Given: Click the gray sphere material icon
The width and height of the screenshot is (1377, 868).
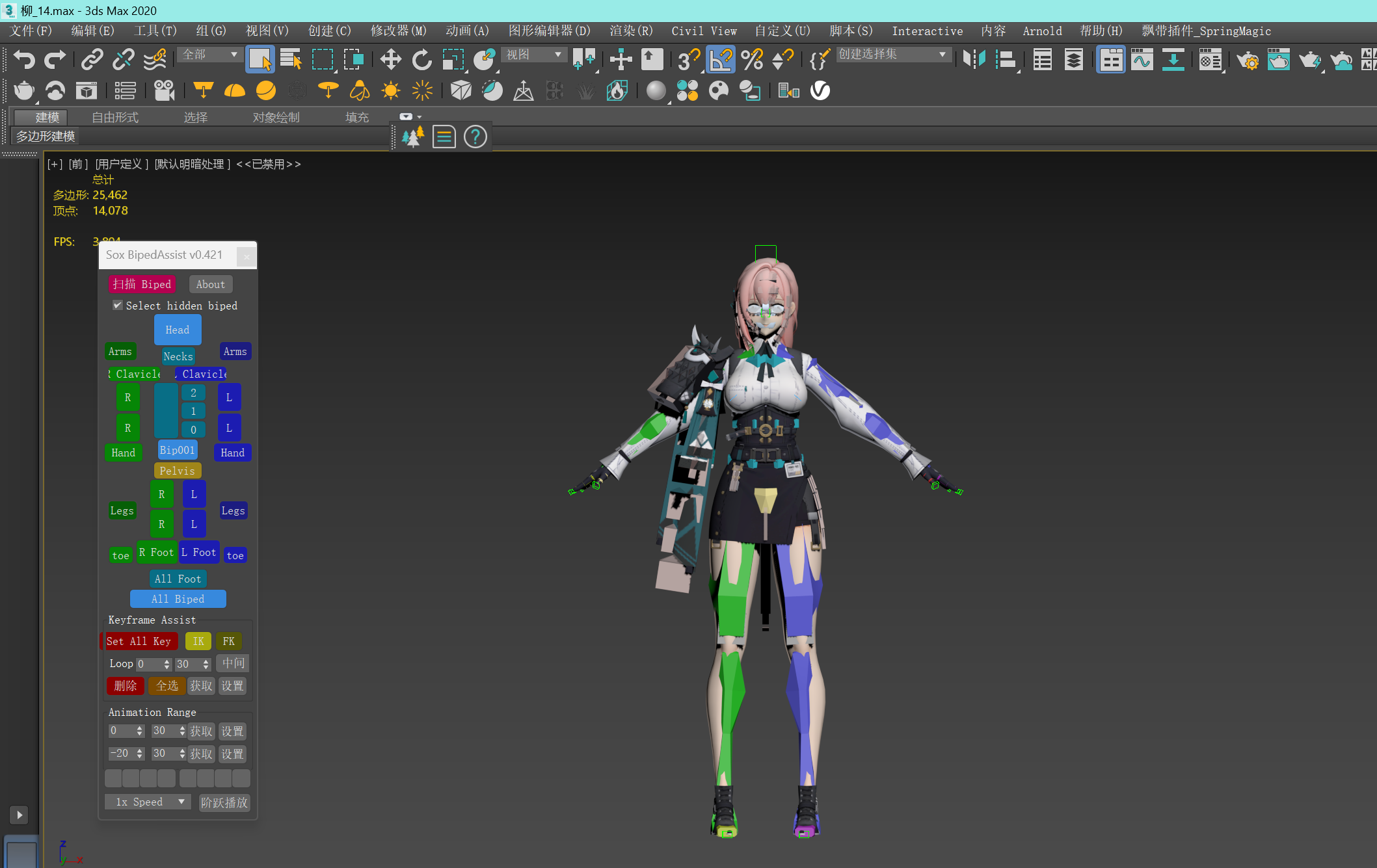Looking at the screenshot, I should pos(656,90).
